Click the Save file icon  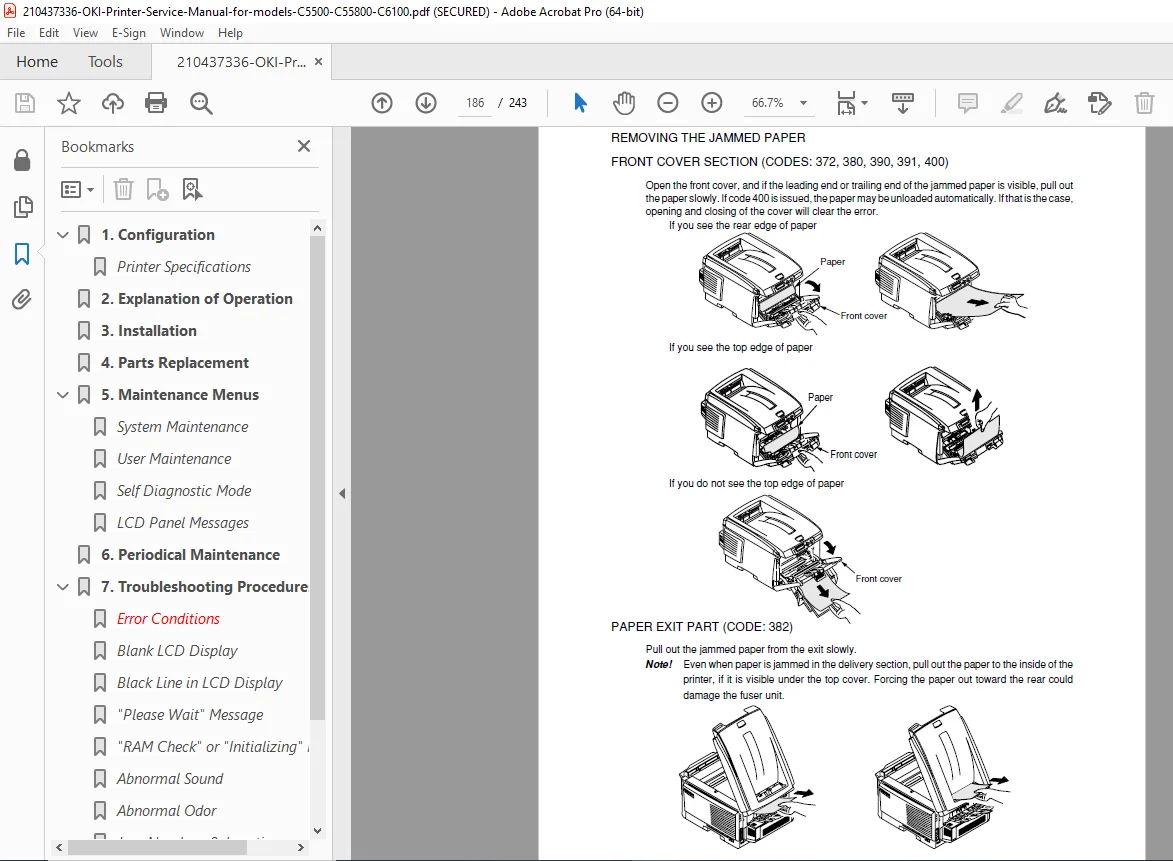[x=25, y=102]
